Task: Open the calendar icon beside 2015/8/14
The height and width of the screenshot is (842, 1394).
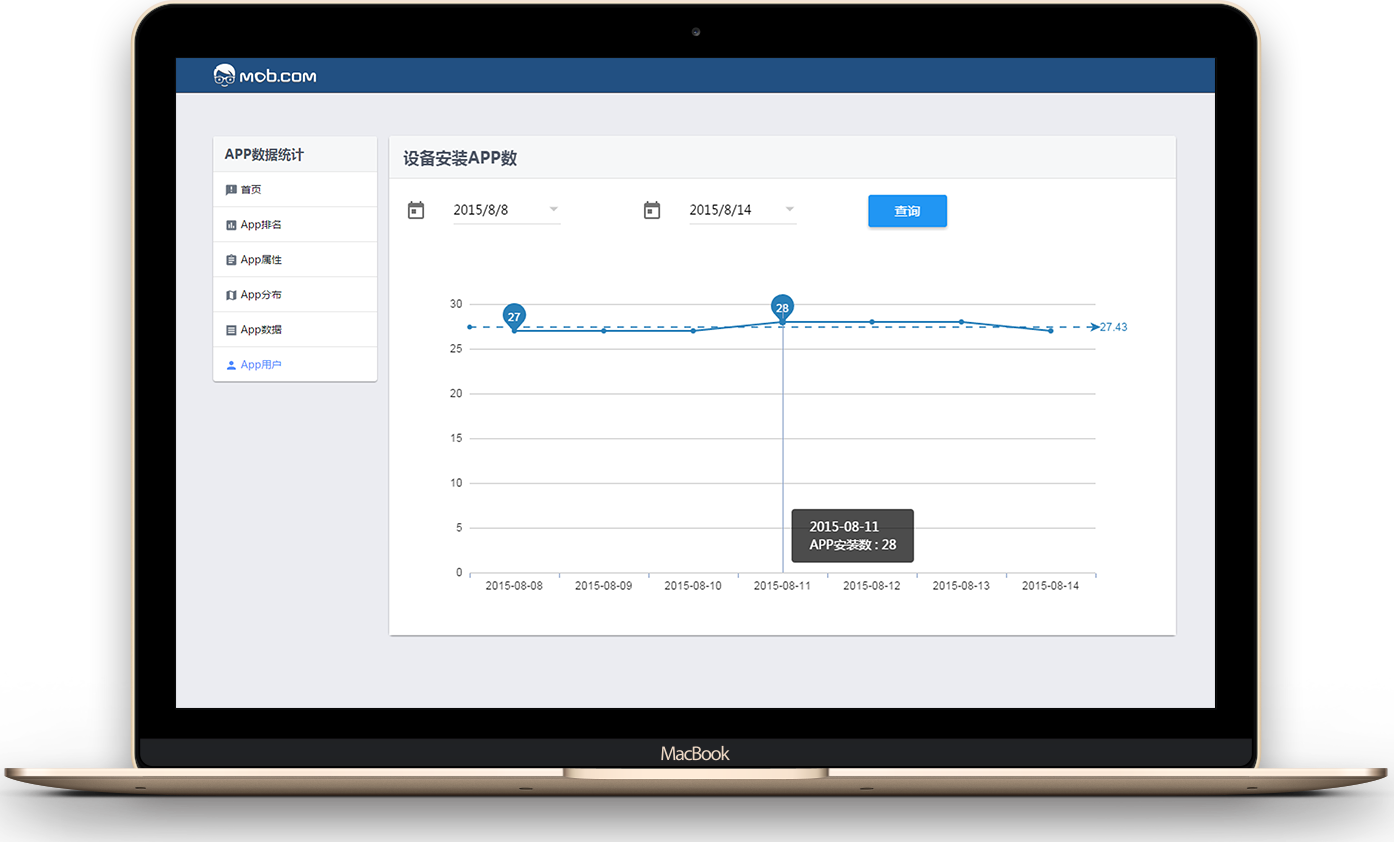Action: (x=652, y=210)
